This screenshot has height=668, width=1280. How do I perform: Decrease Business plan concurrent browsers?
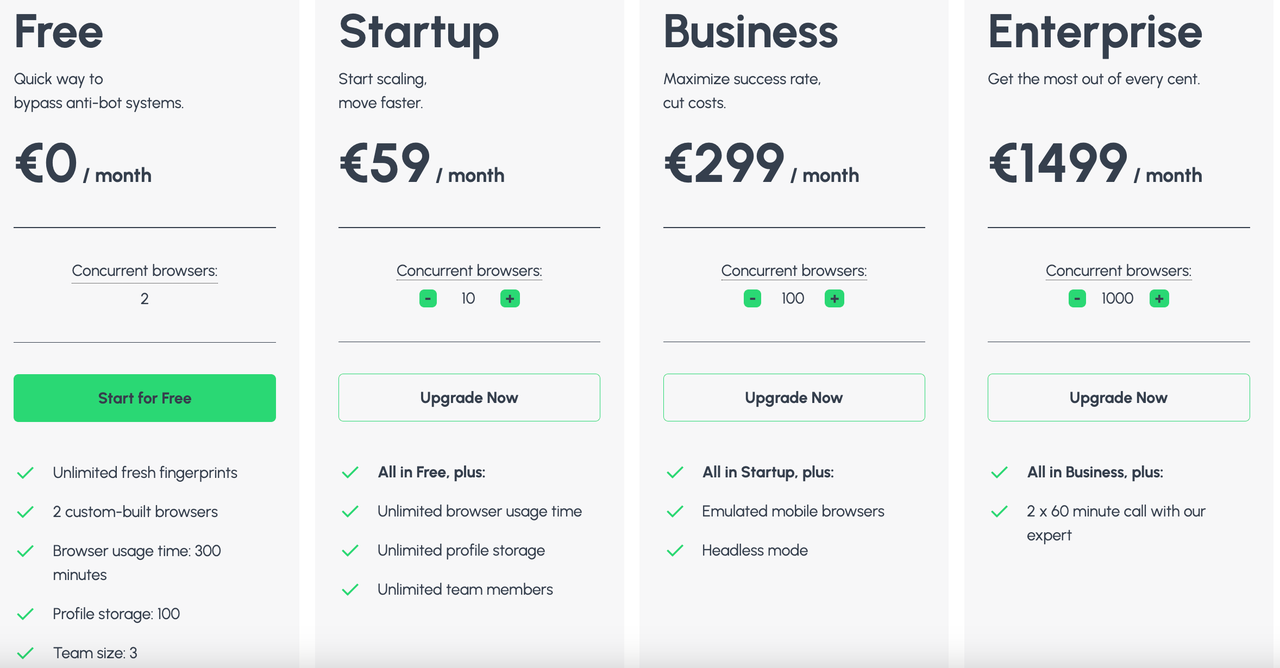coord(753,298)
